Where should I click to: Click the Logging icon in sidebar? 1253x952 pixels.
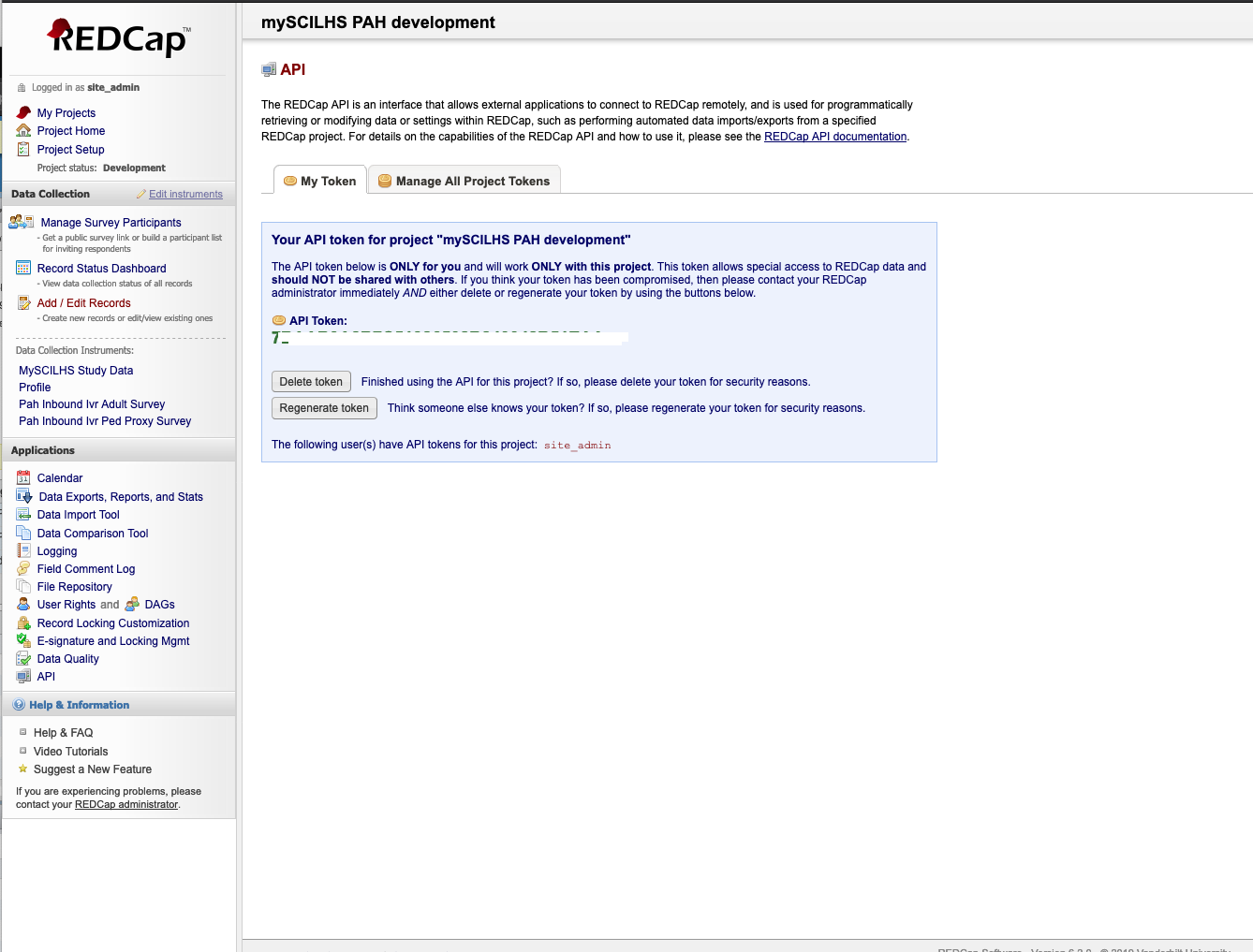pyautogui.click(x=23, y=551)
